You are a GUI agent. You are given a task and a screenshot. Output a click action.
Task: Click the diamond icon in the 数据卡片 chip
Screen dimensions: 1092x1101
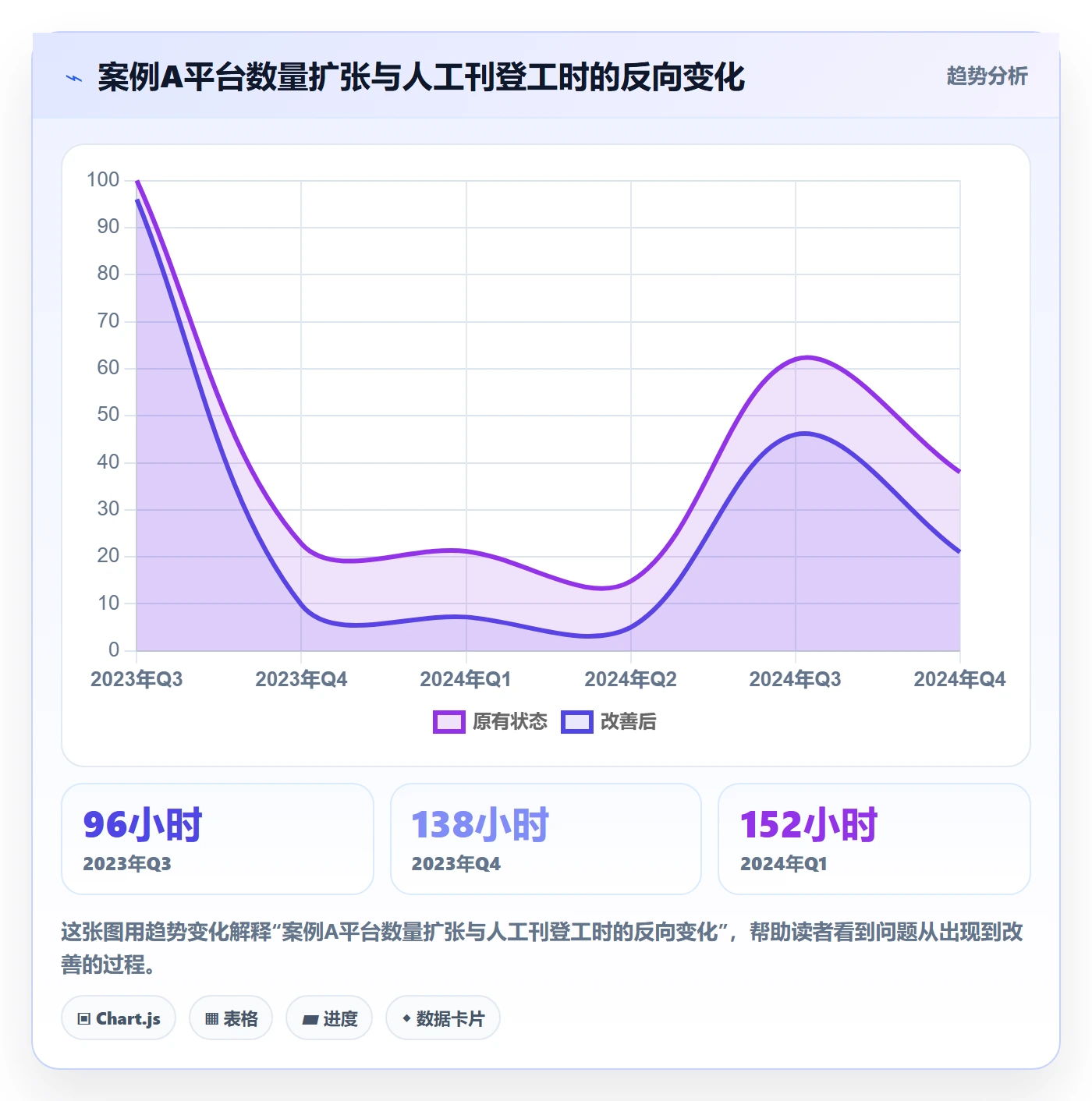(x=406, y=1018)
